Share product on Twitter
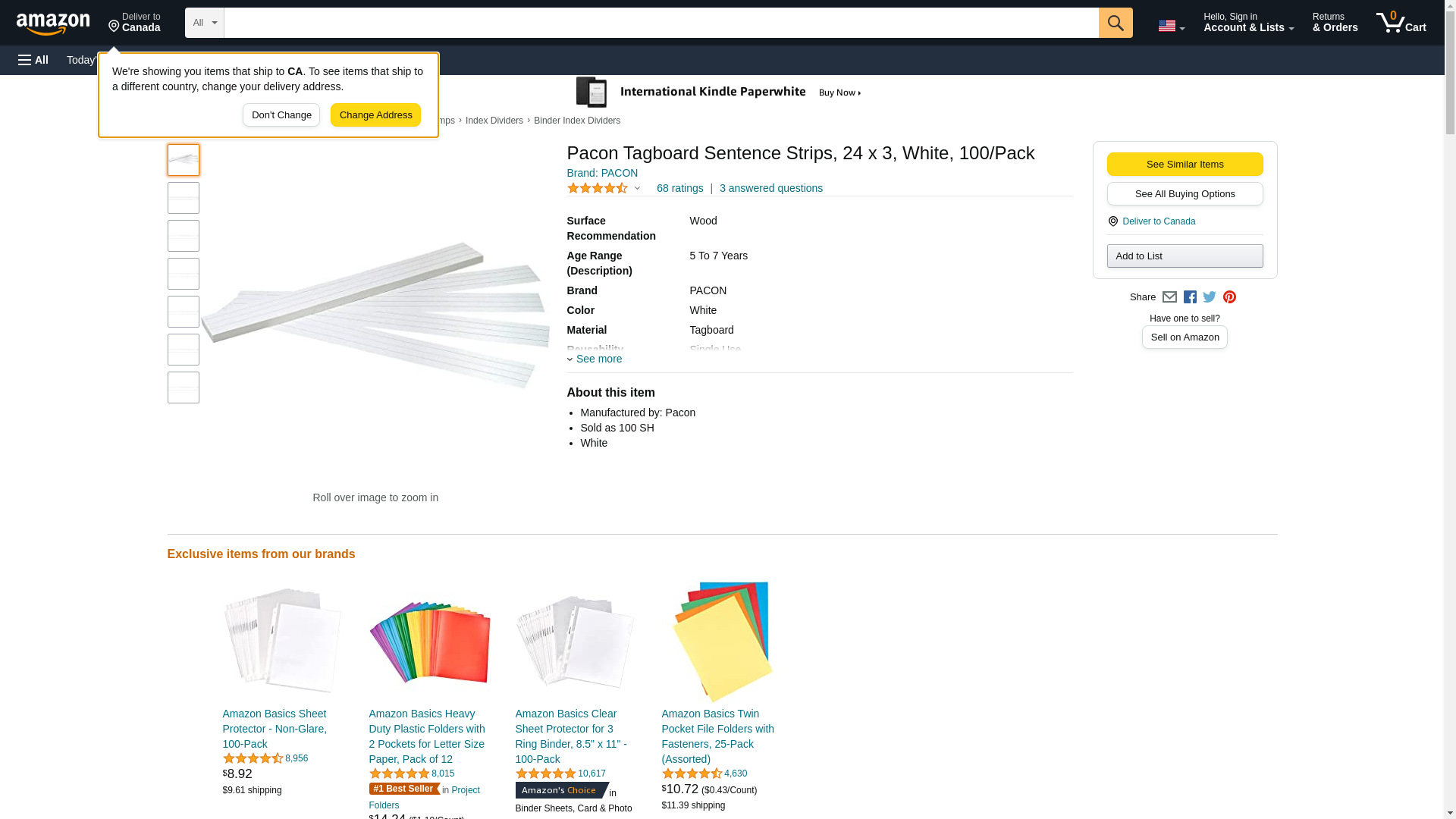The width and height of the screenshot is (1456, 819). pos(1210,297)
